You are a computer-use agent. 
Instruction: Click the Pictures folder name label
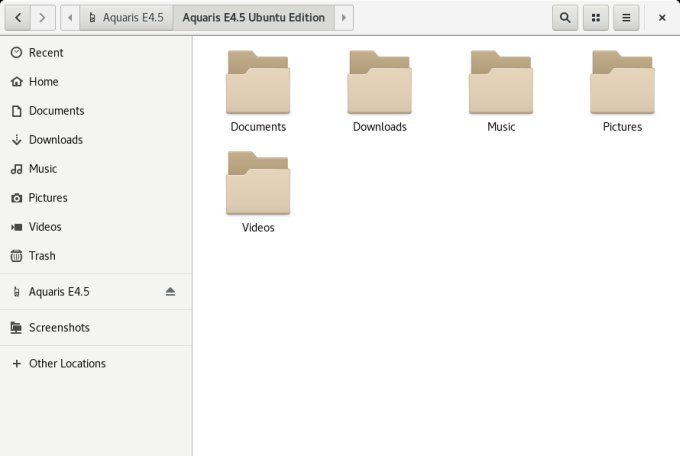click(622, 127)
